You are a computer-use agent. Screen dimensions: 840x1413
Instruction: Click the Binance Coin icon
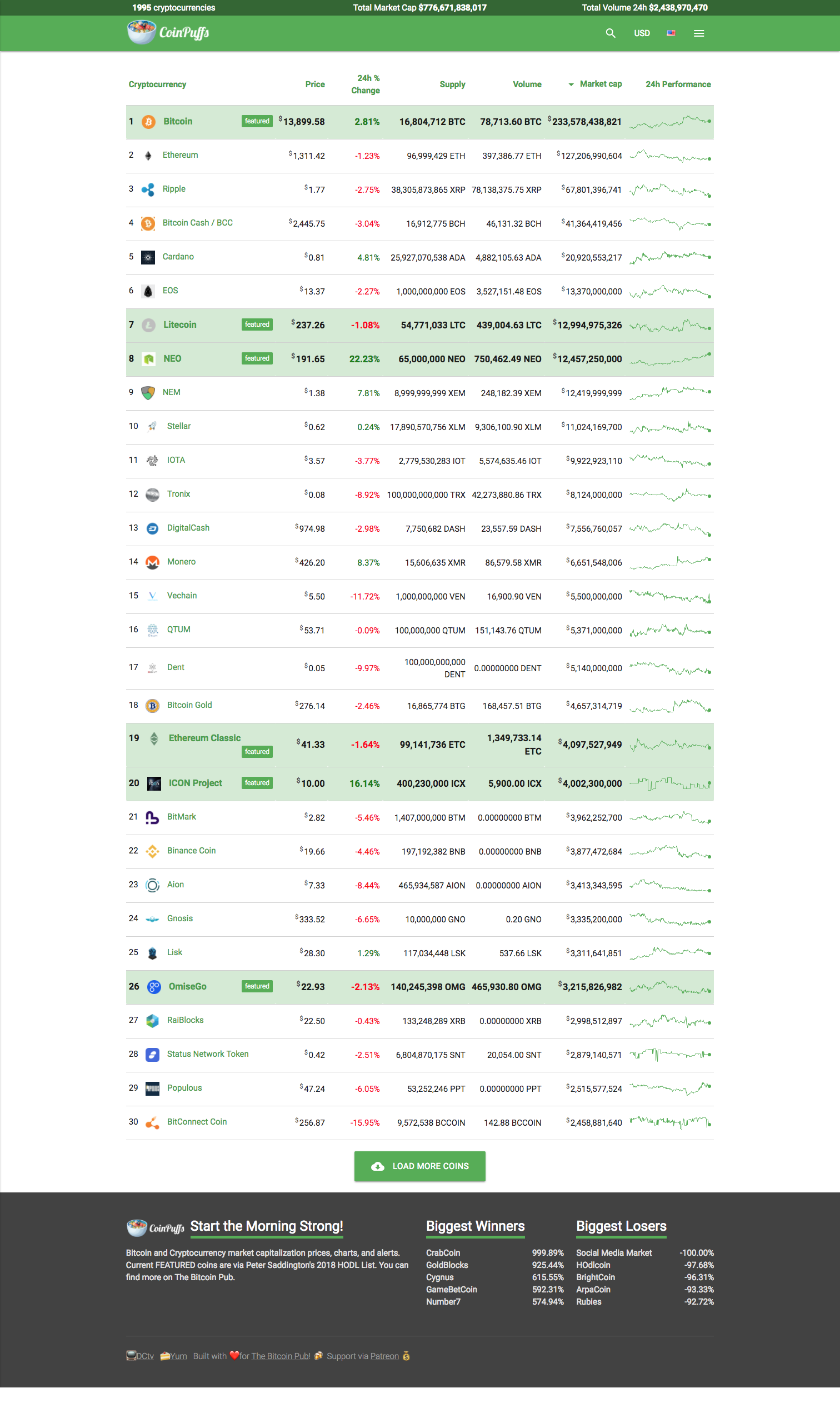tap(152, 851)
